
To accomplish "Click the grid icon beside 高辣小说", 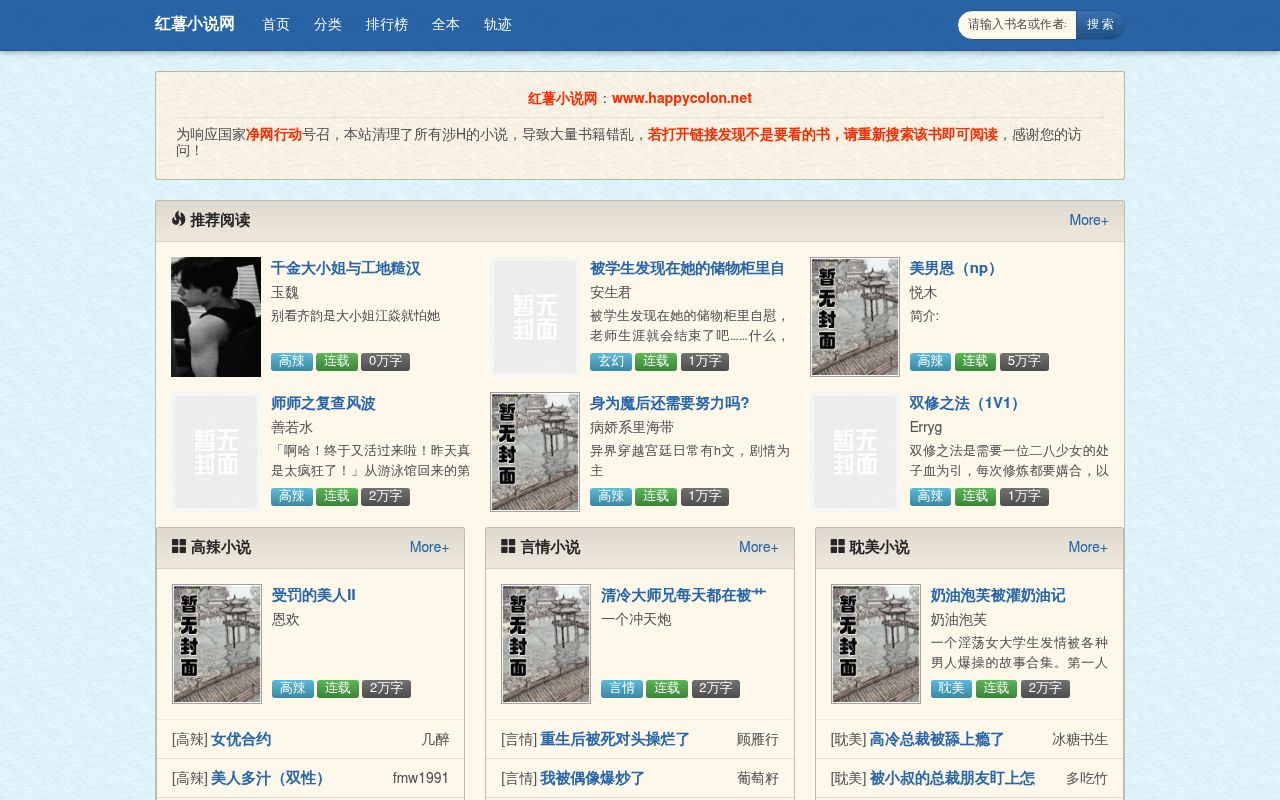I will pyautogui.click(x=179, y=546).
